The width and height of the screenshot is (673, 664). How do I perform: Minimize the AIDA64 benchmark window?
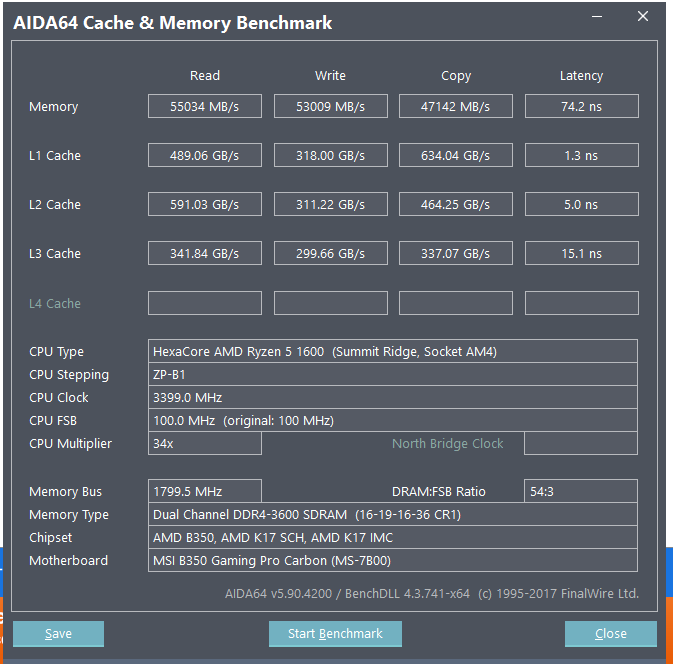click(597, 17)
